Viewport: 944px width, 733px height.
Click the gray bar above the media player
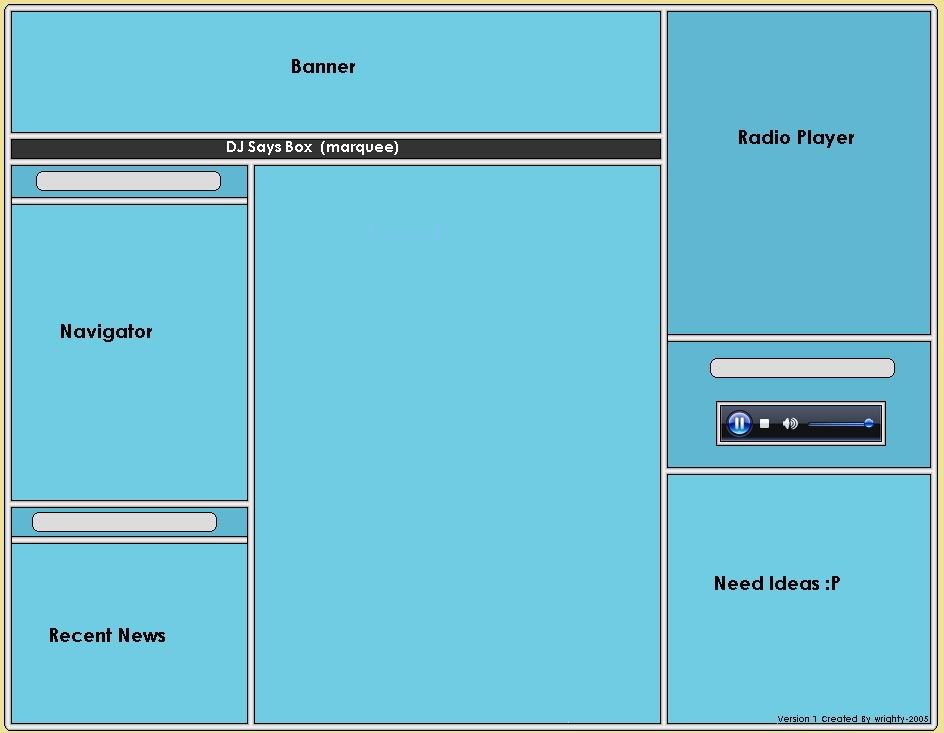pos(801,368)
